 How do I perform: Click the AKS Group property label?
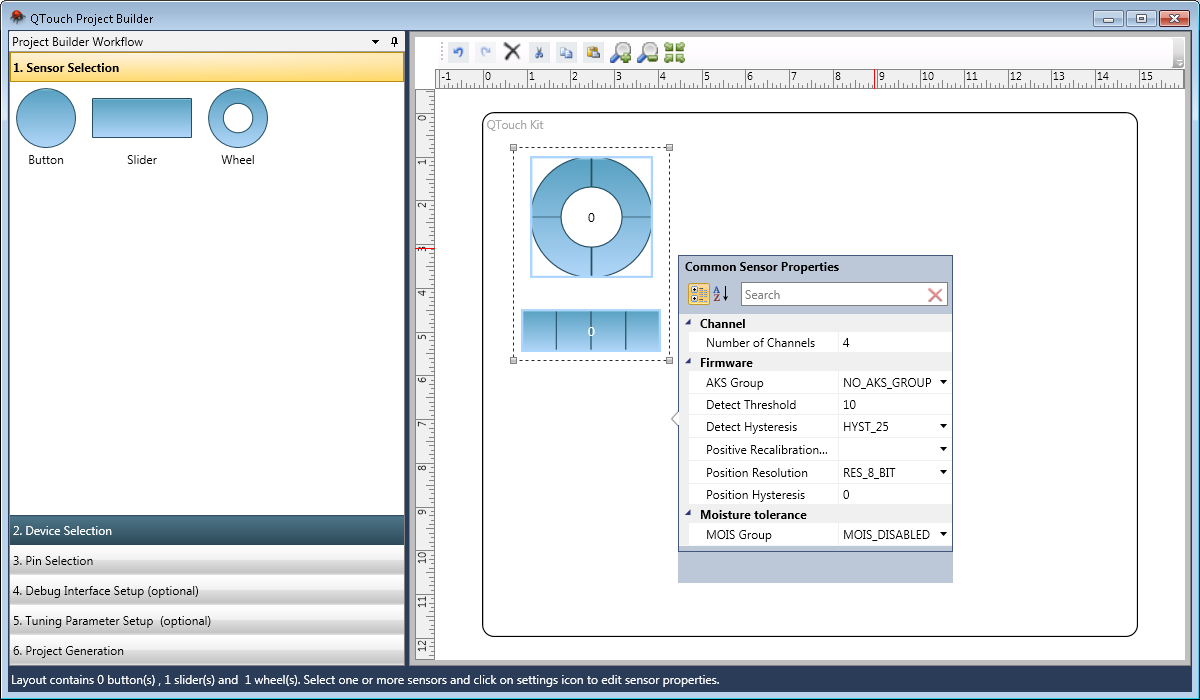pyautogui.click(x=734, y=383)
